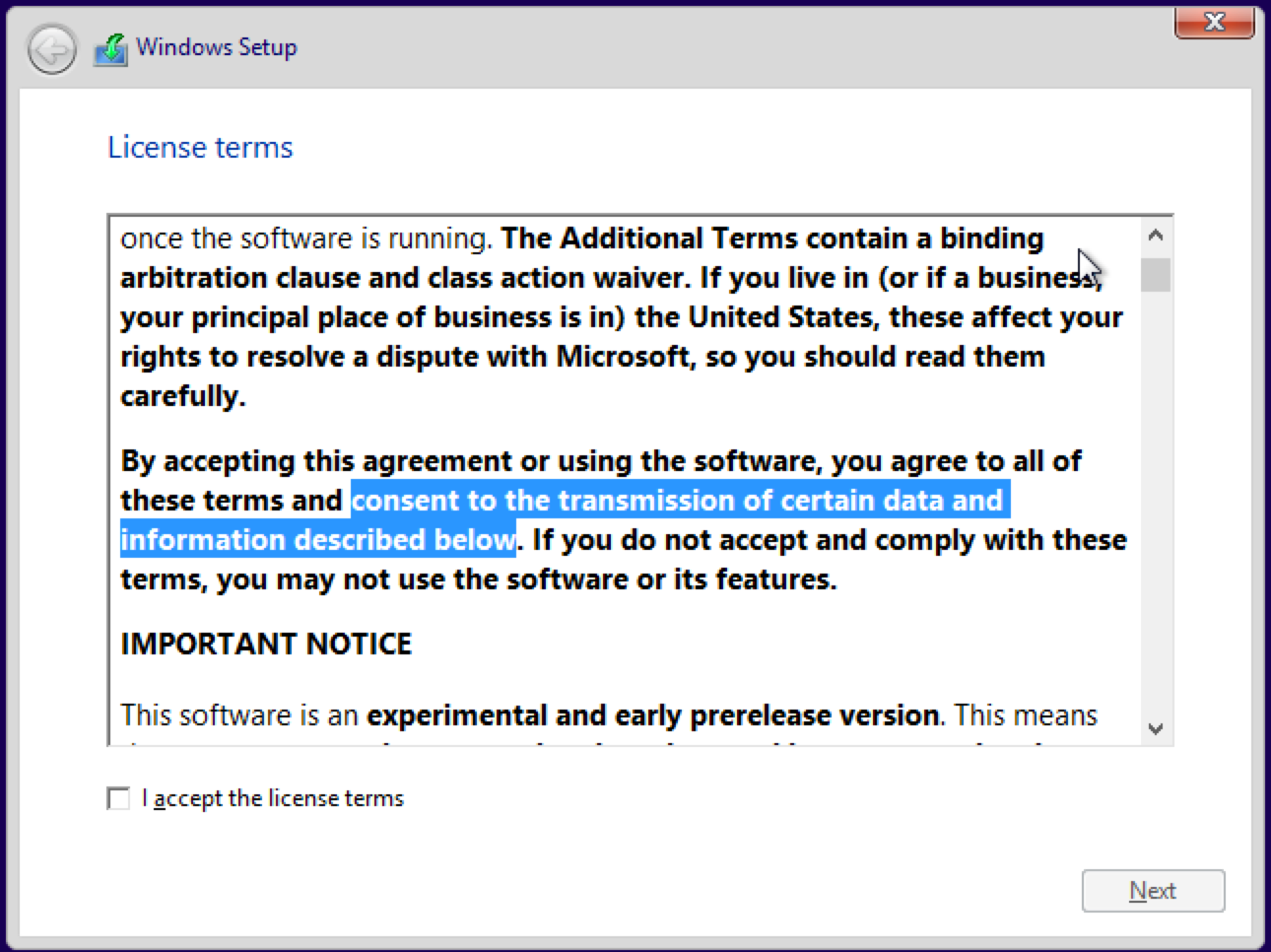Screen dimensions: 1271x952
Task: Click the highlighted 'information described below' text
Action: coord(317,540)
